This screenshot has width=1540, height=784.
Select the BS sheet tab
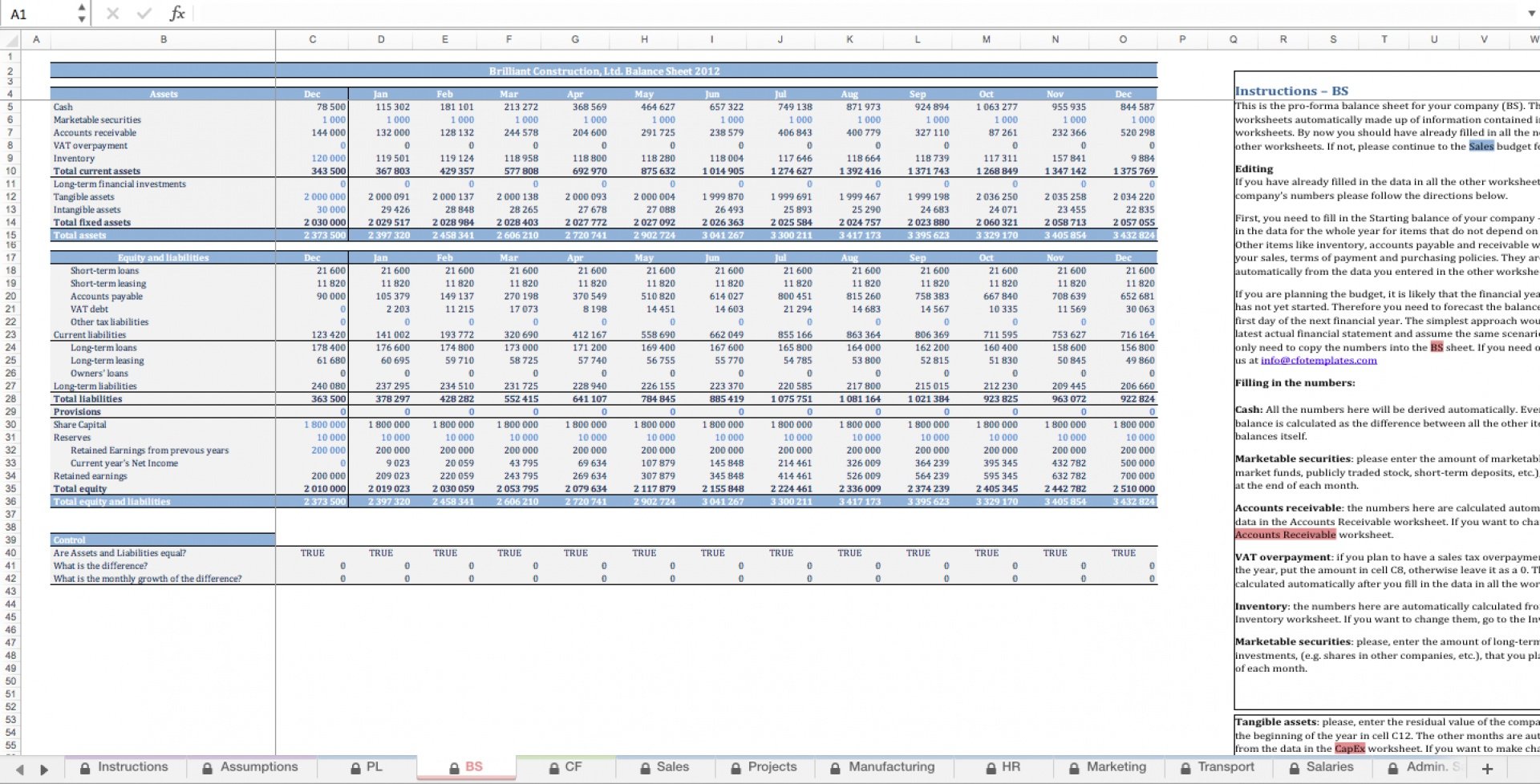tap(466, 767)
